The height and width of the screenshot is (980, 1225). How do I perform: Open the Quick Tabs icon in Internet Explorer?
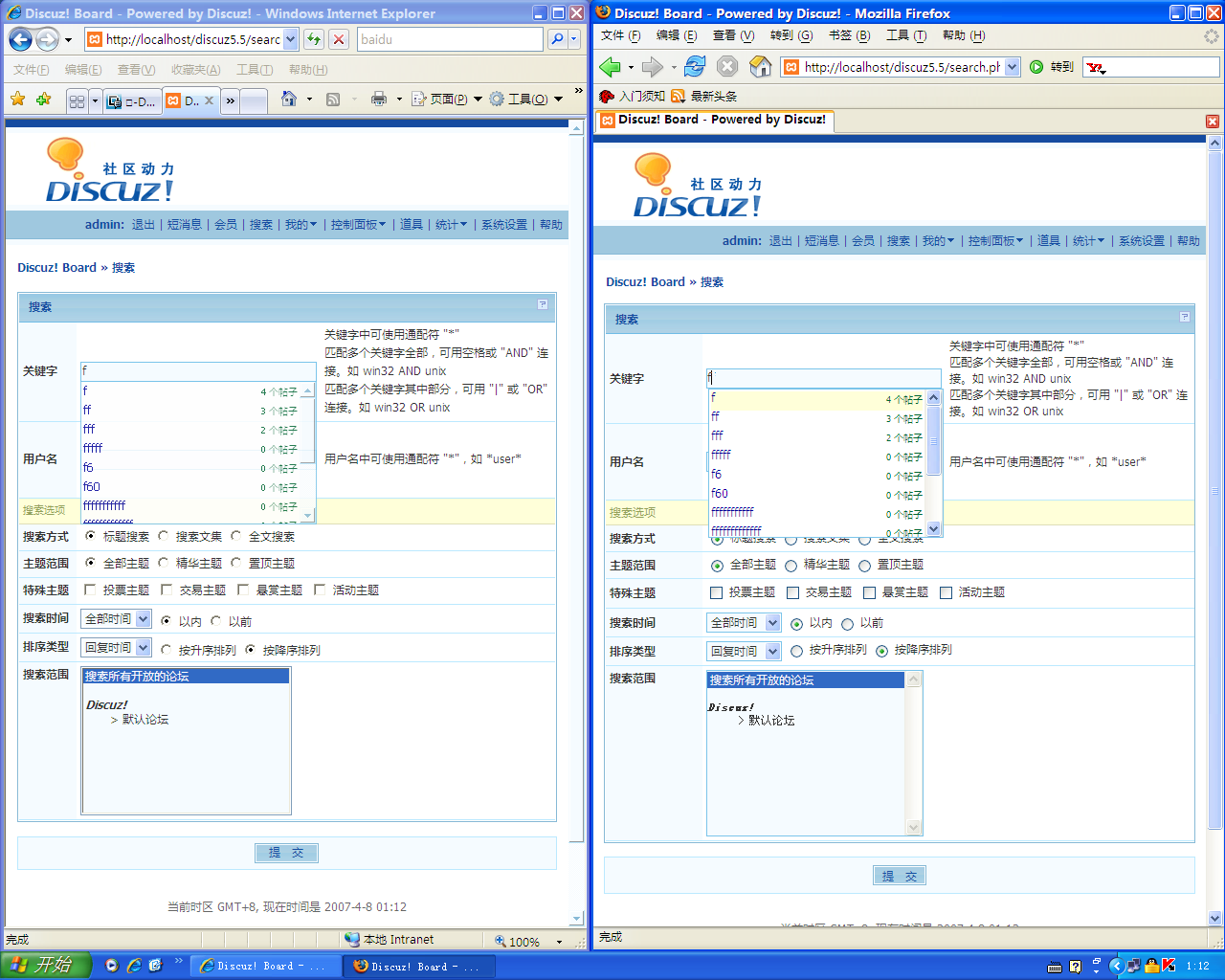[x=78, y=100]
